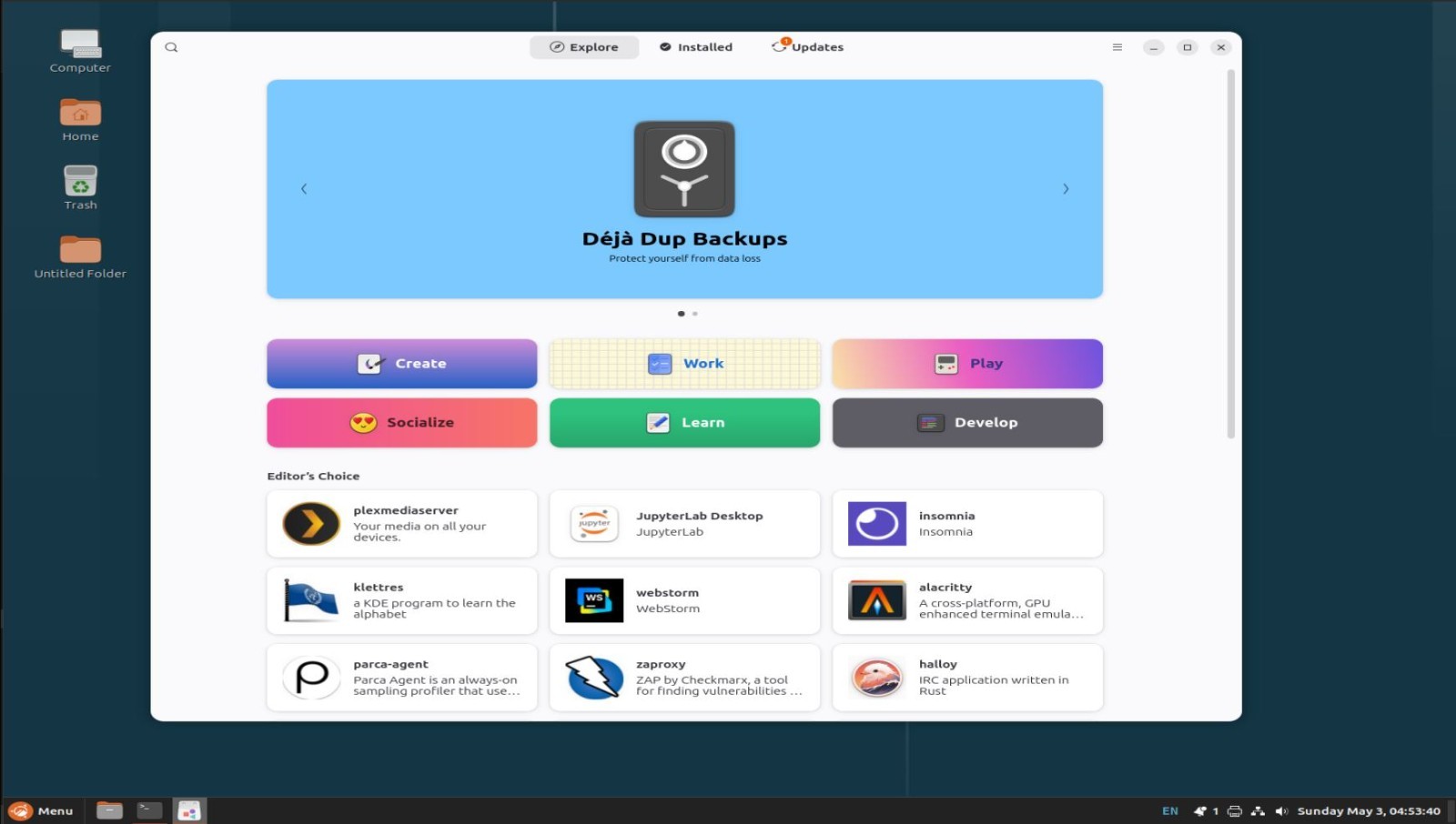Click the JupyterLab Desktop app icon

(594, 524)
